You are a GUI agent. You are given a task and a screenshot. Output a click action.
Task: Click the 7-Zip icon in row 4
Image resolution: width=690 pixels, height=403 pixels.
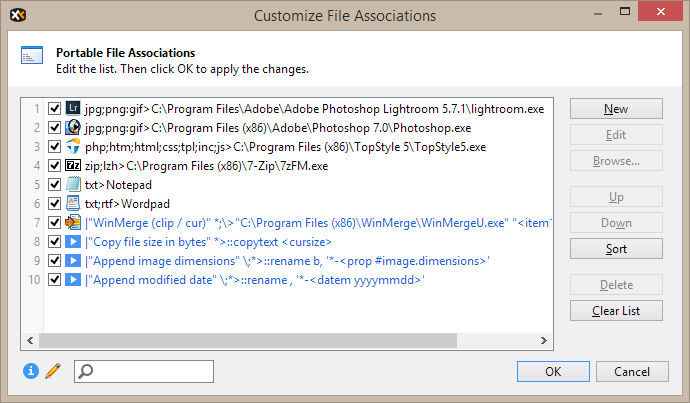(x=73, y=165)
